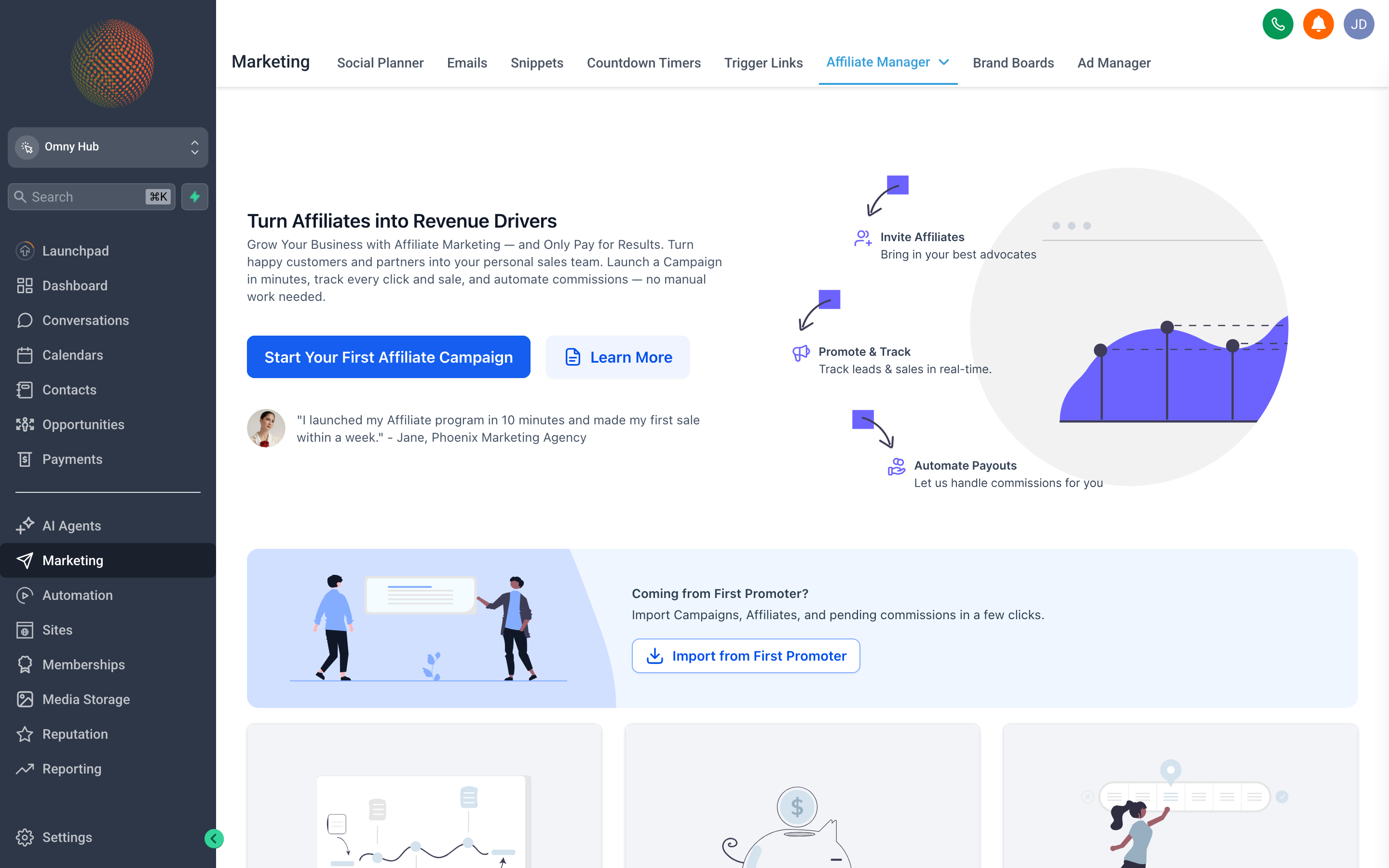Image resolution: width=1389 pixels, height=868 pixels.
Task: Go to Reputation in the sidebar
Action: [108, 734]
